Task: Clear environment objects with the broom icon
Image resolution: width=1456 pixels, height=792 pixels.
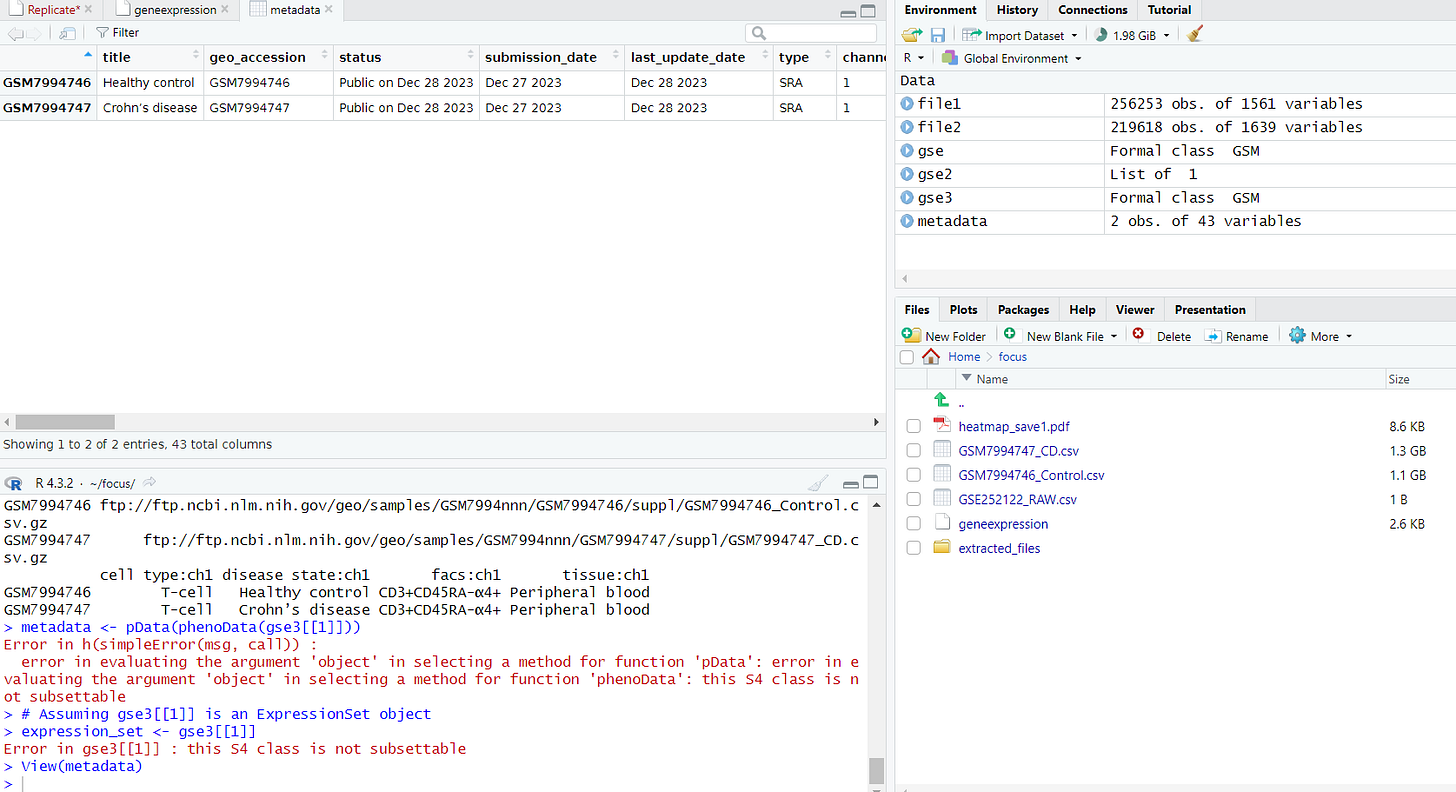Action: pyautogui.click(x=1194, y=35)
